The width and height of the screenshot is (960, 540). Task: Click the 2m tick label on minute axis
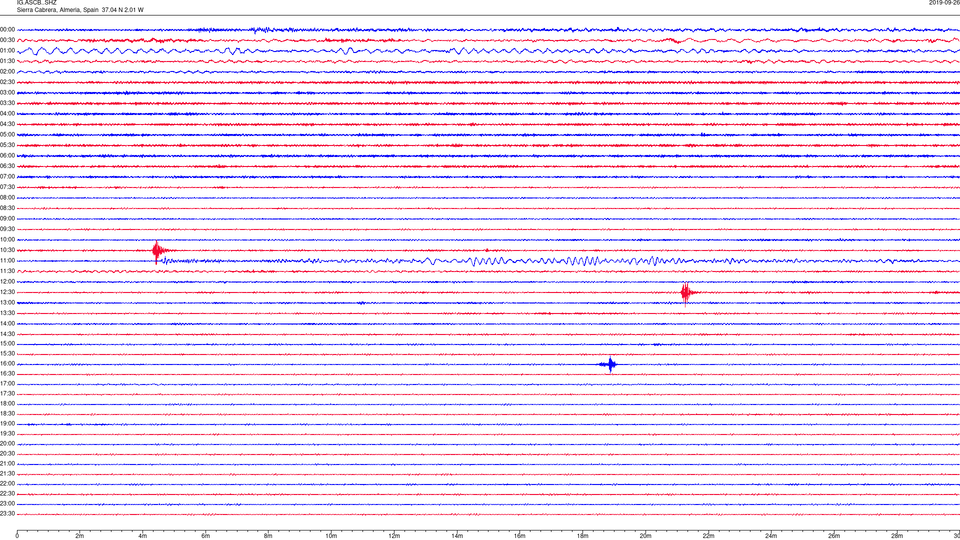(x=80, y=536)
